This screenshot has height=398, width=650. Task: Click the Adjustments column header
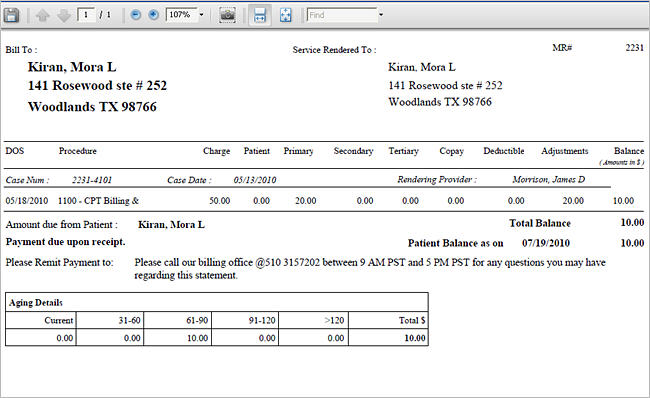click(x=565, y=151)
